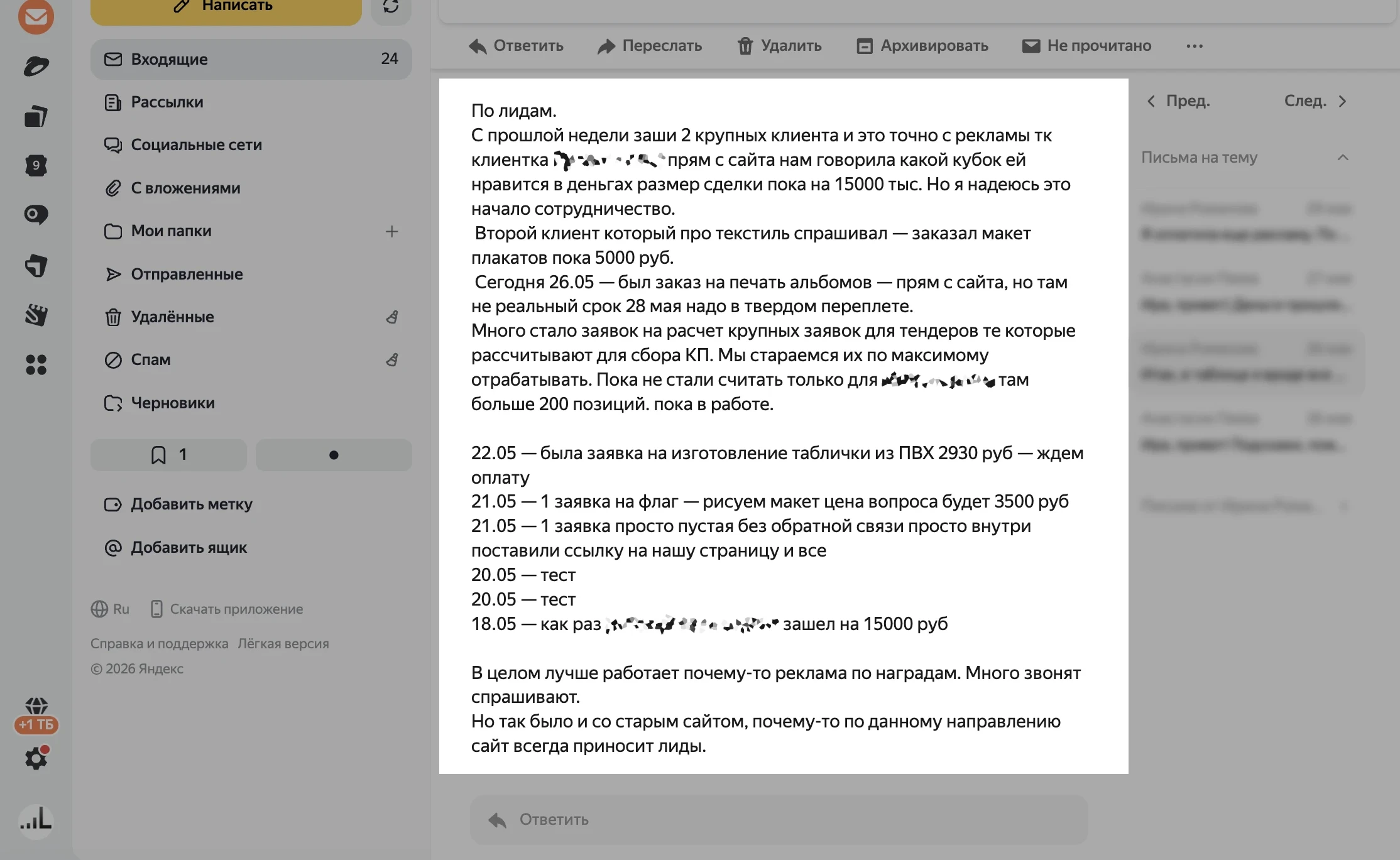Open the Отправленные folder
The image size is (1400, 860).
(x=251, y=274)
